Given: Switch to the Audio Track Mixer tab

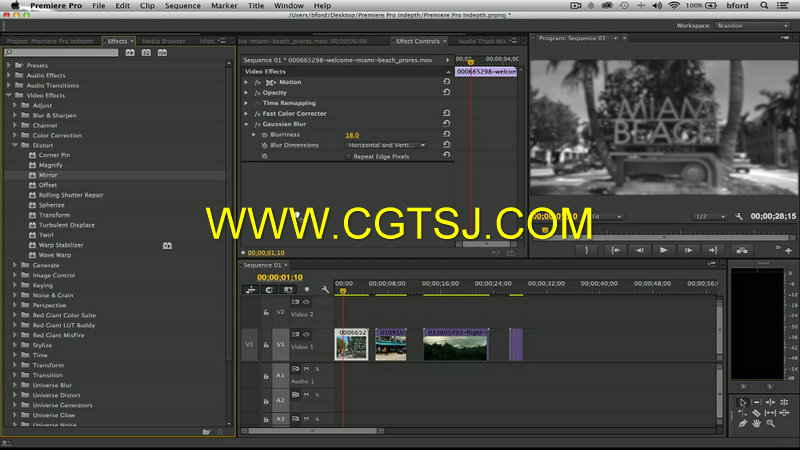Looking at the screenshot, I should coord(482,41).
